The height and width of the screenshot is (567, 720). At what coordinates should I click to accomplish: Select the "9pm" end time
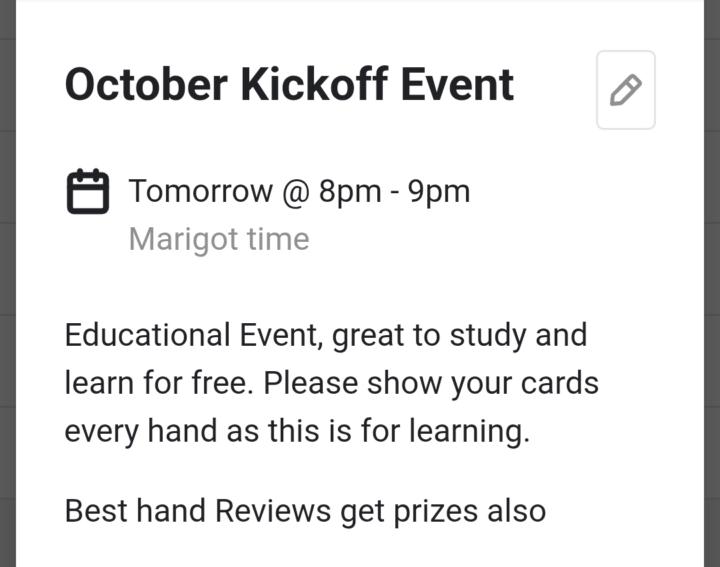click(439, 191)
